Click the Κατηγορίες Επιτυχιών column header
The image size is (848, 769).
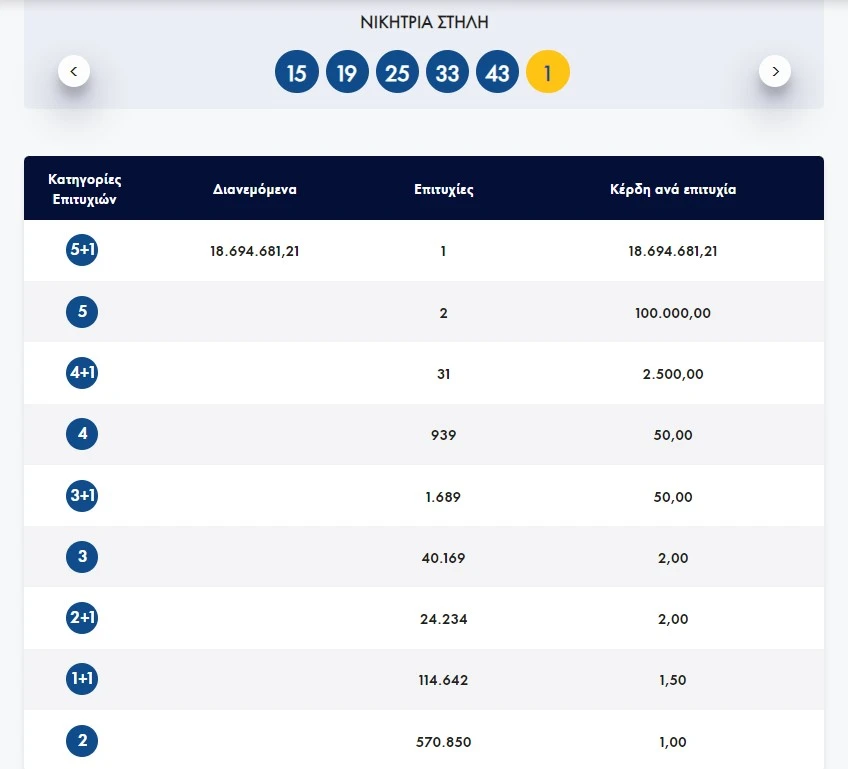pyautogui.click(x=84, y=189)
